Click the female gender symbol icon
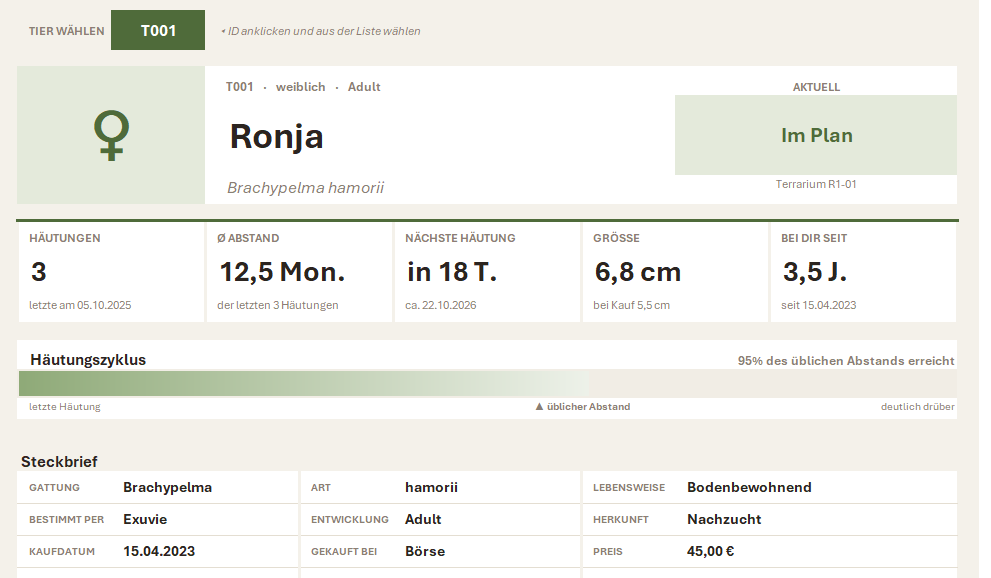 (111, 135)
